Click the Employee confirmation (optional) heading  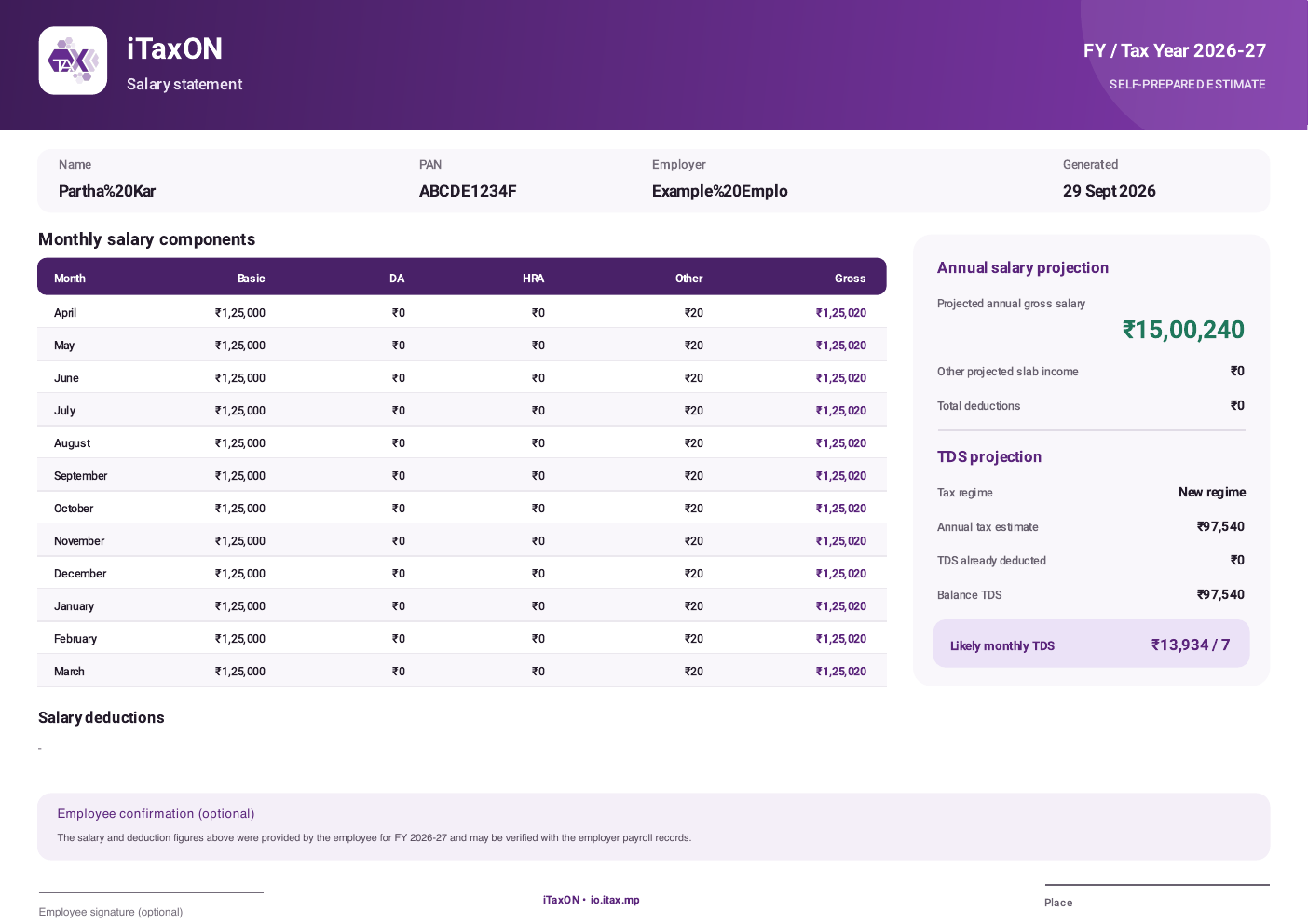pos(156,813)
